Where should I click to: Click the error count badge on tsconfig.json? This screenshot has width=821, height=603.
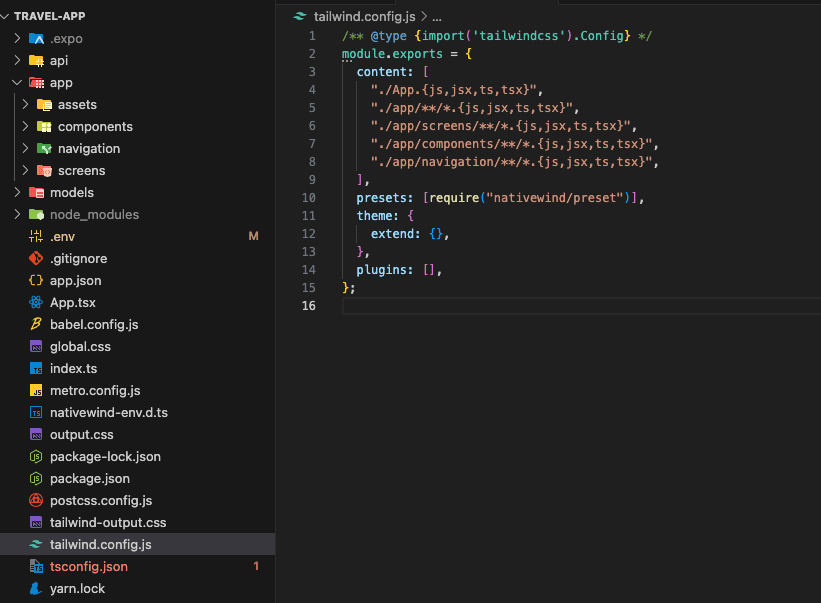256,566
